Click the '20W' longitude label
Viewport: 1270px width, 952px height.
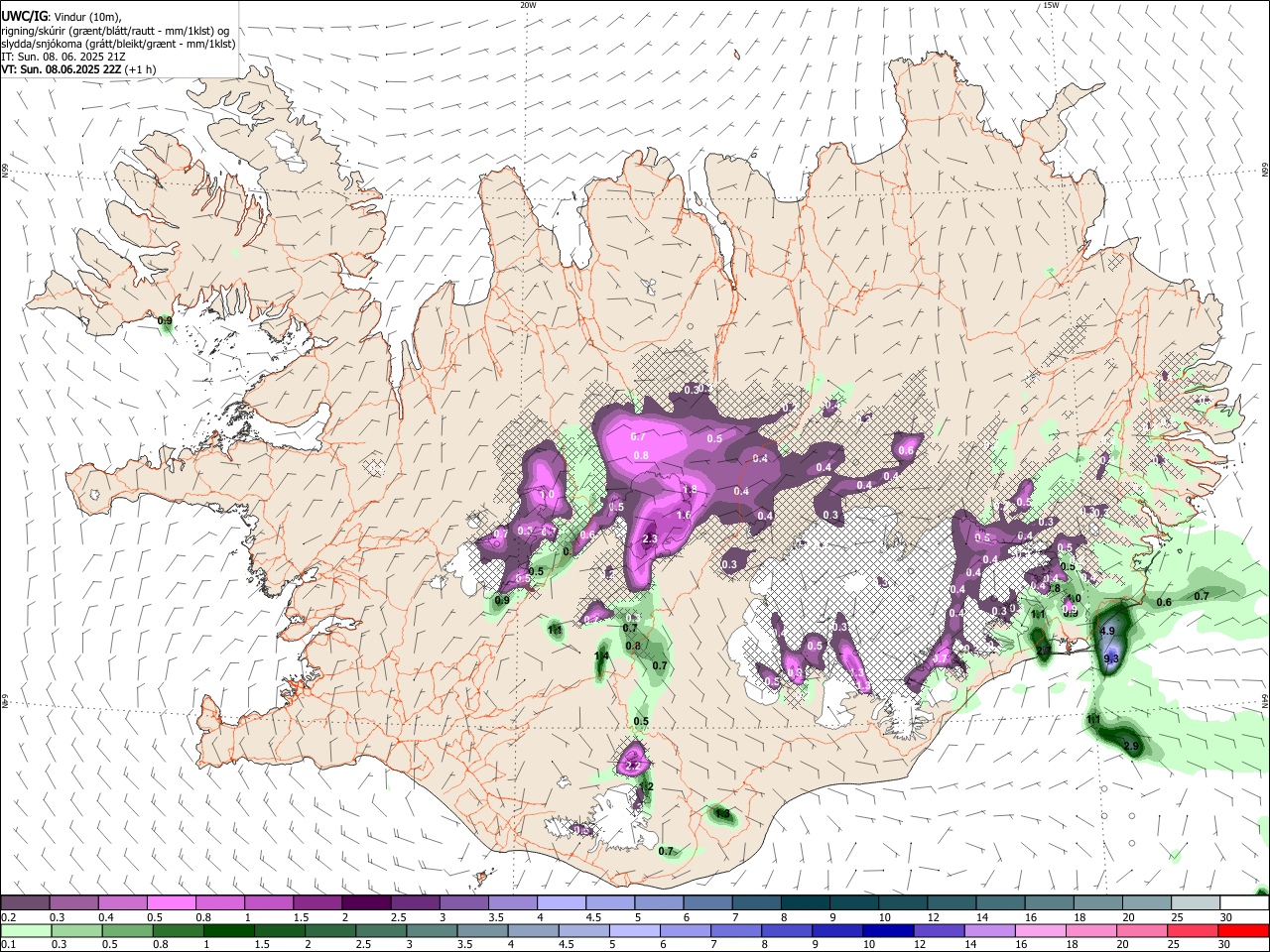(528, 5)
